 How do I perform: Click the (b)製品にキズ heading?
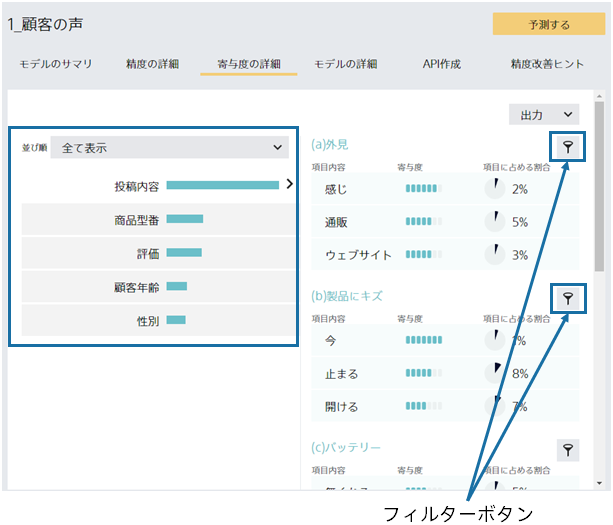click(347, 296)
